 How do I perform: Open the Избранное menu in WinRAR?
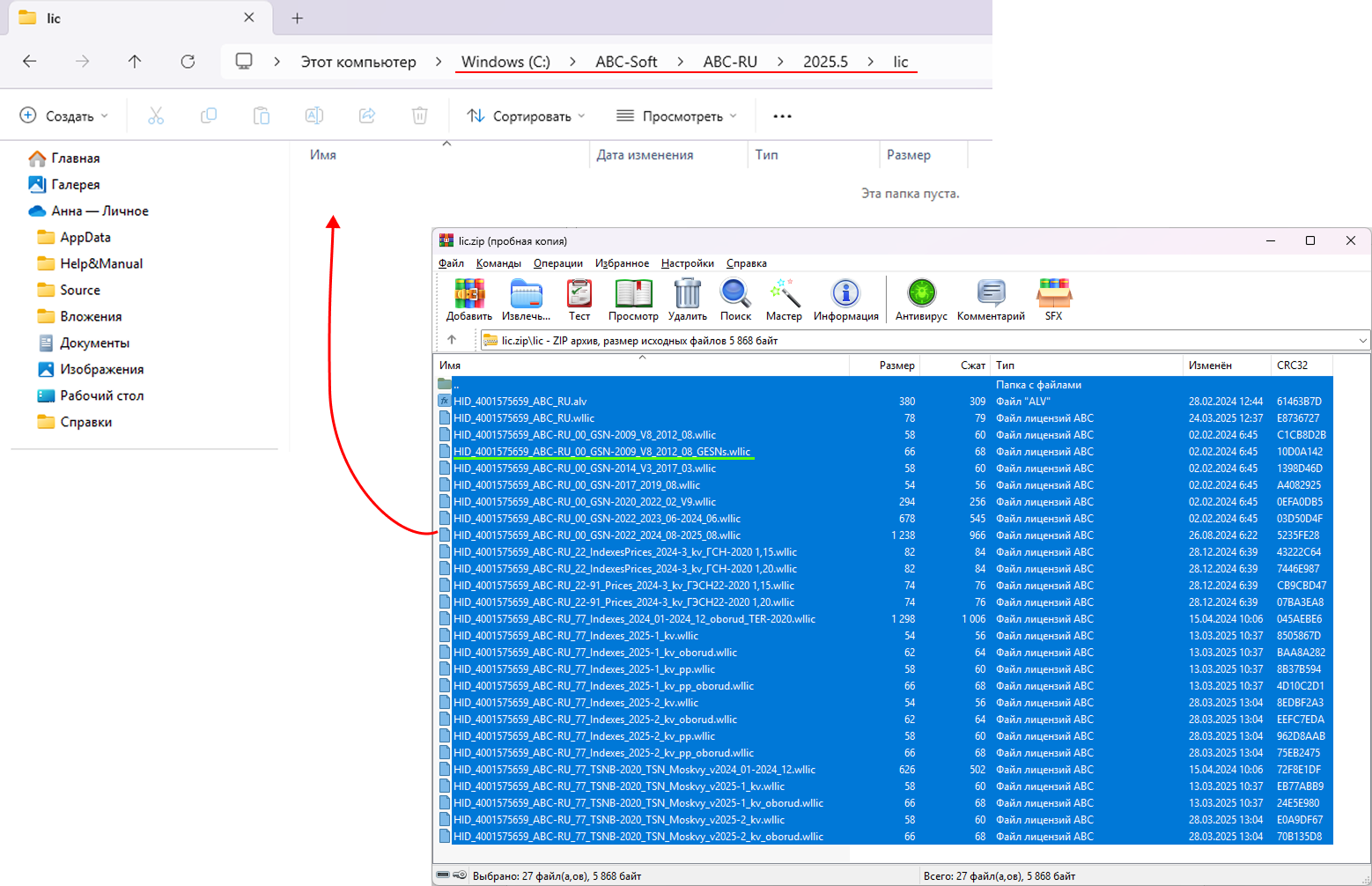click(x=622, y=263)
